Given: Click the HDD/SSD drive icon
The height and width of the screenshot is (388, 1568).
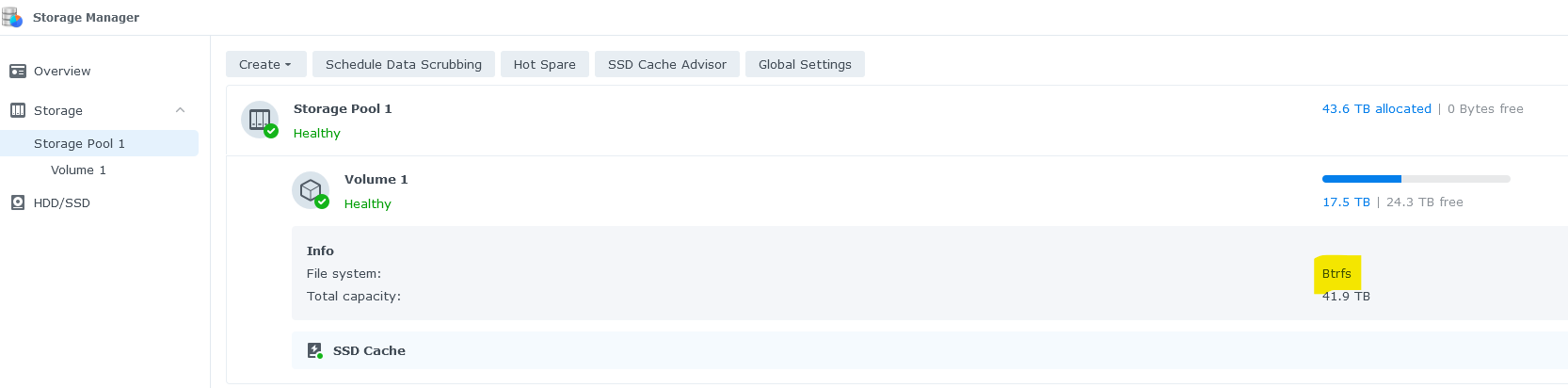Looking at the screenshot, I should pyautogui.click(x=17, y=202).
